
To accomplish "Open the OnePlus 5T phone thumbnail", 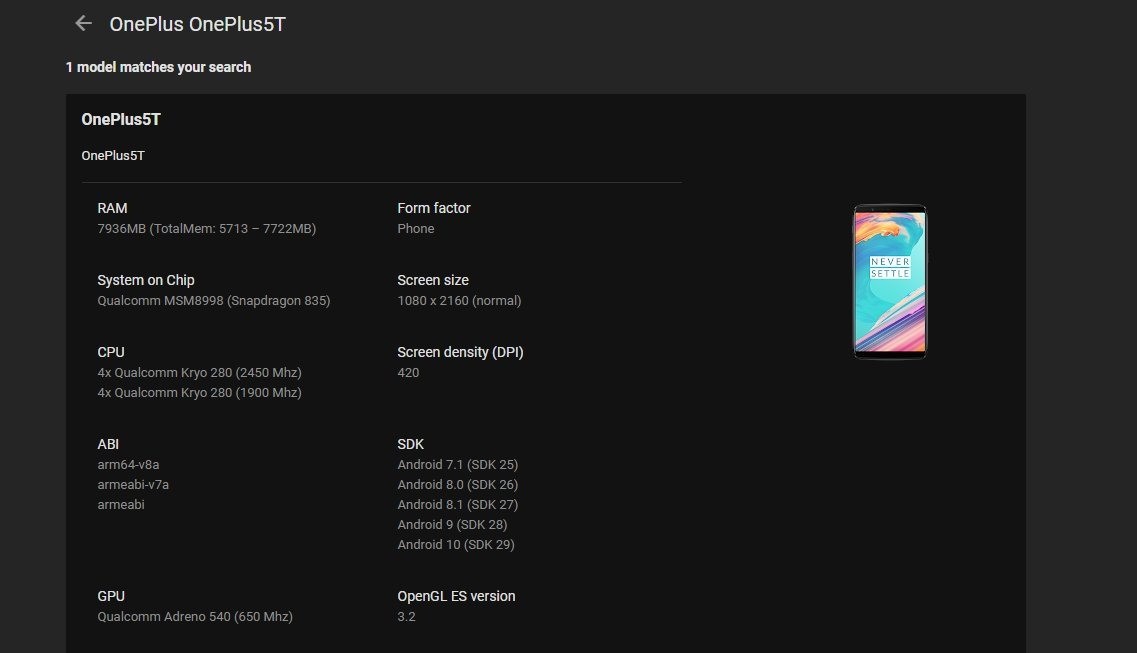I will [x=890, y=282].
